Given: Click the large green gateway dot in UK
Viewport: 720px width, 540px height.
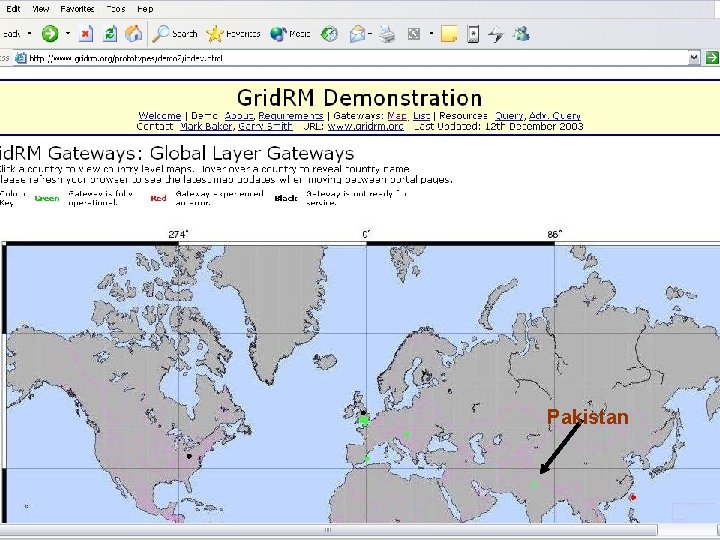Looking at the screenshot, I should [x=364, y=420].
